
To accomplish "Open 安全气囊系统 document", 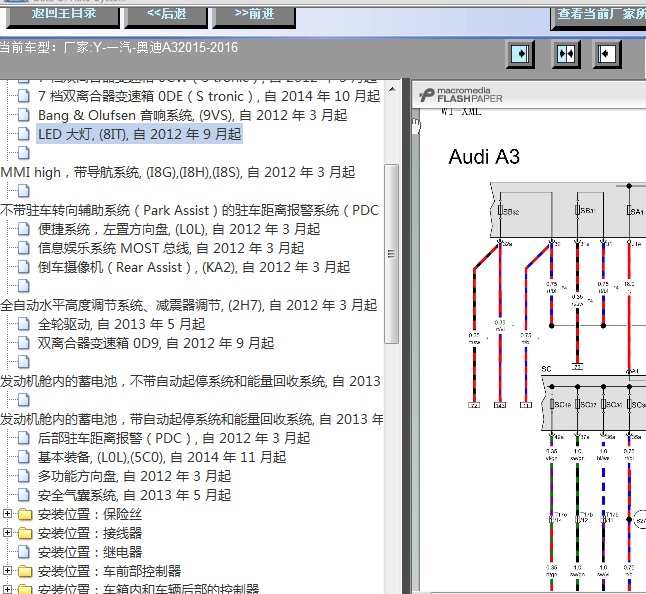I will coord(134,495).
